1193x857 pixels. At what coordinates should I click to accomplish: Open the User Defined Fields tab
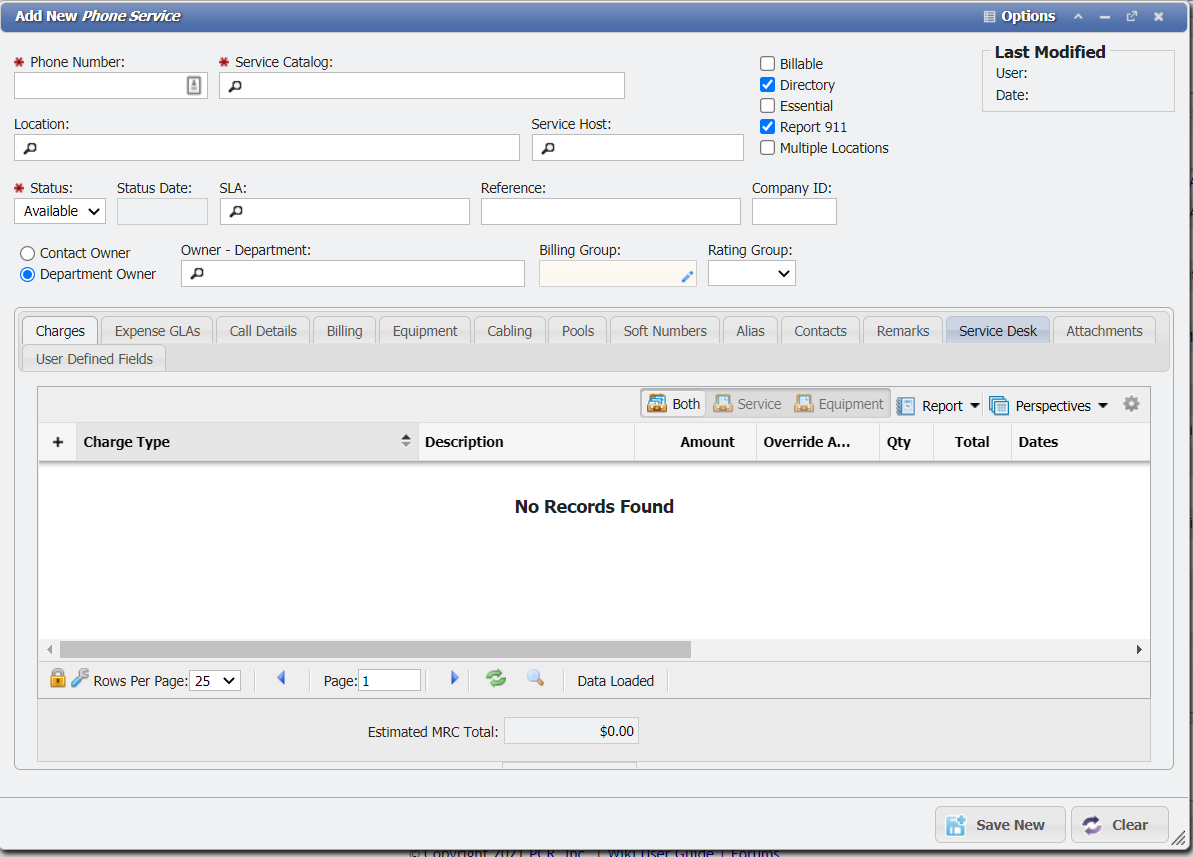coord(92,357)
